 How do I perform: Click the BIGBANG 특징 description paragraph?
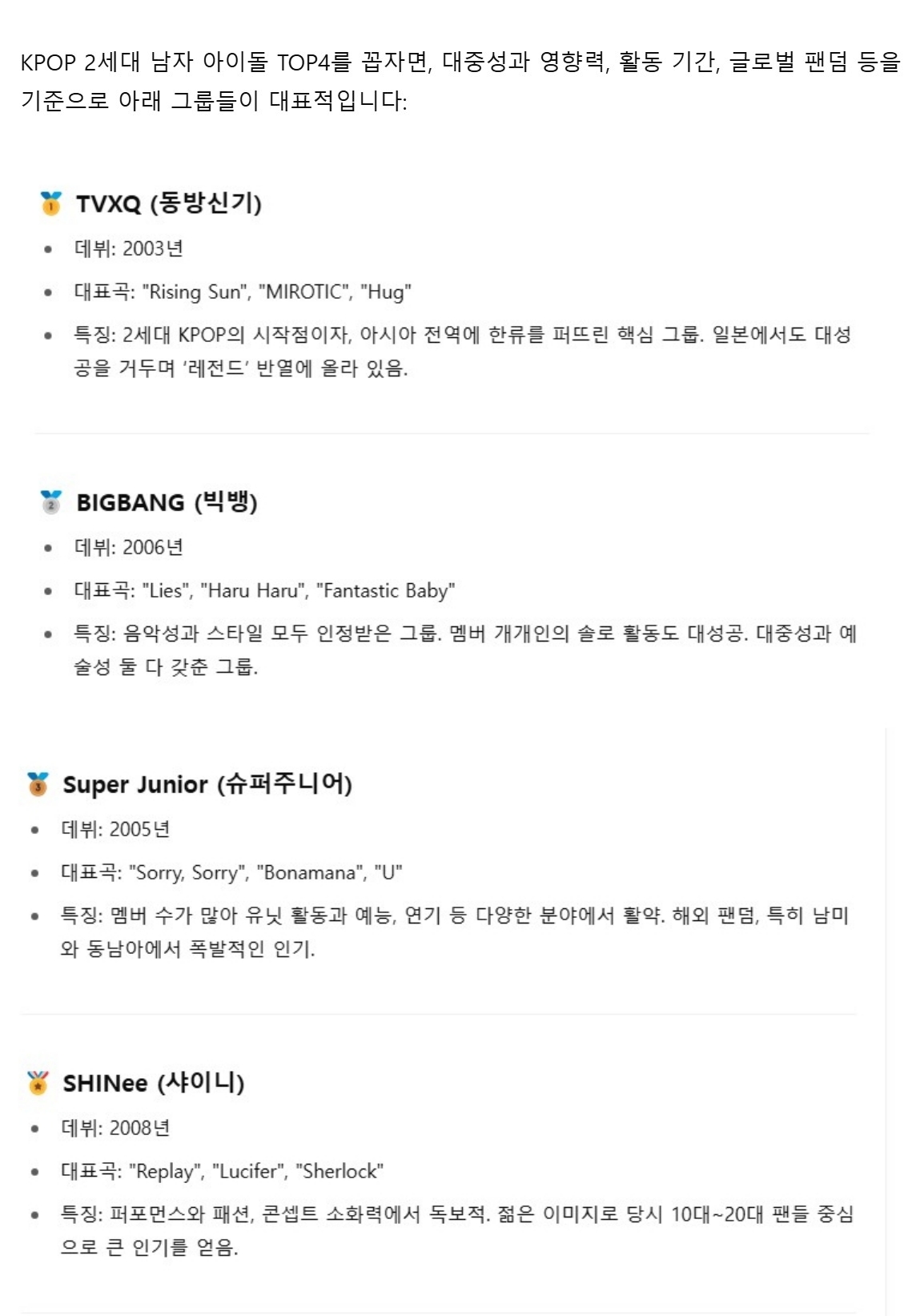coord(464,650)
